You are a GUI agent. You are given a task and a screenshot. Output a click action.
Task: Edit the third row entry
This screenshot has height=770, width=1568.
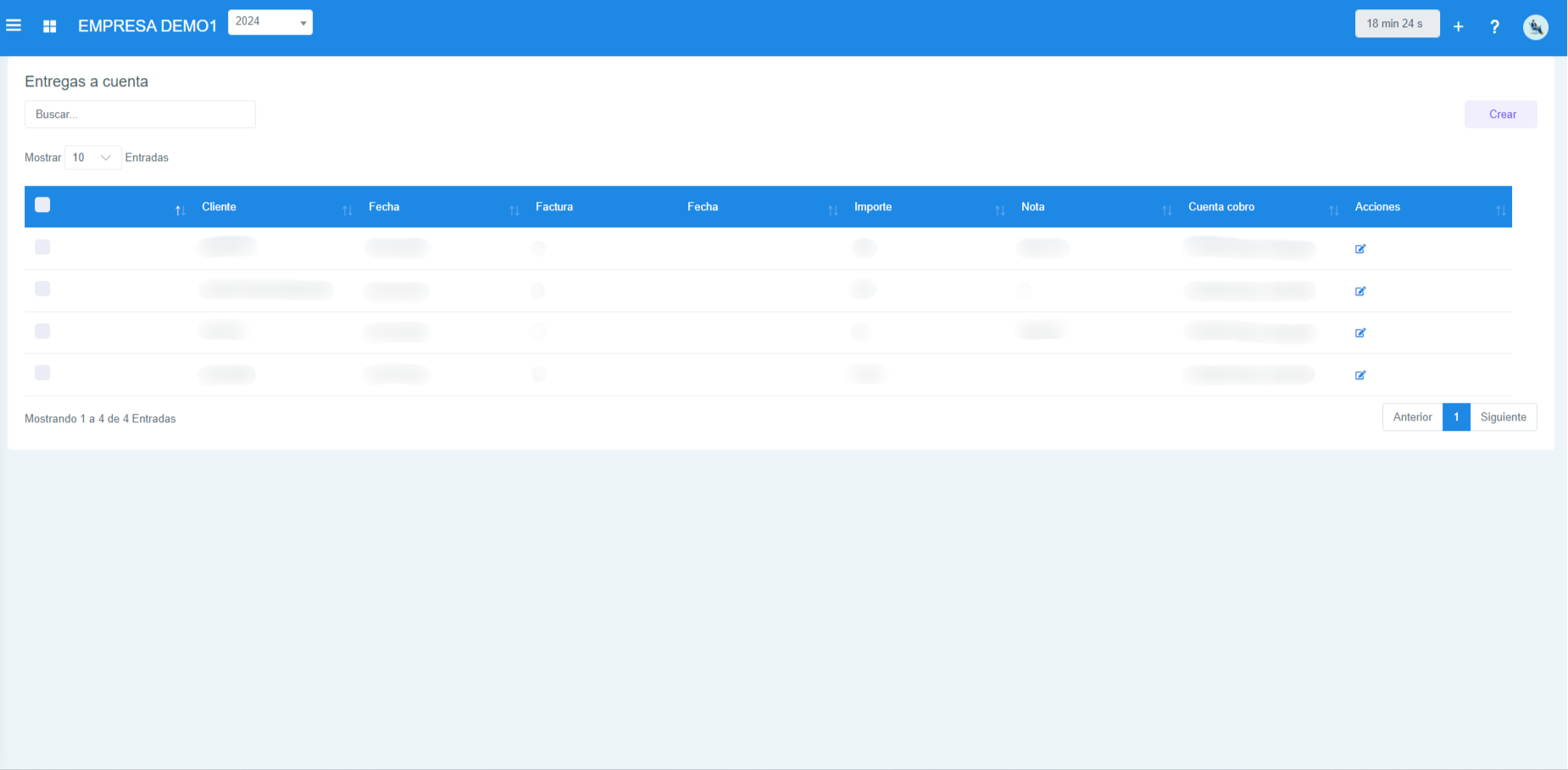pos(1359,332)
